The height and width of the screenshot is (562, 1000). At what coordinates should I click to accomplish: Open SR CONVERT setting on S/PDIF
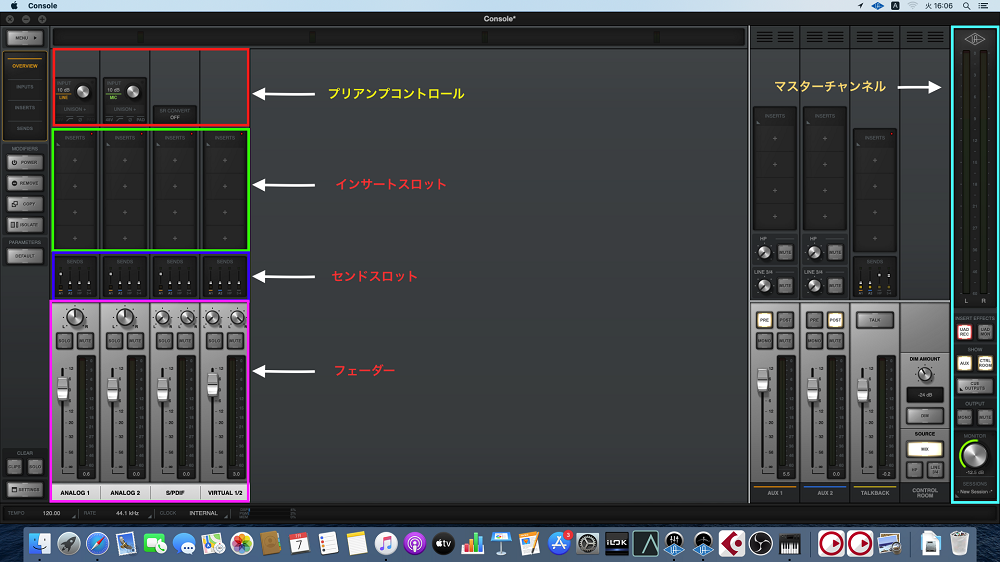[175, 114]
